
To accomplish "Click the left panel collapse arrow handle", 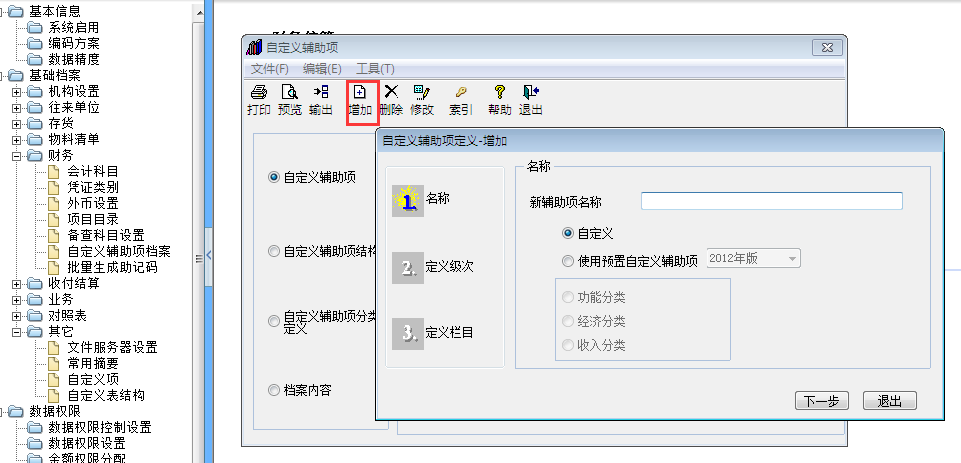I will coord(208,256).
